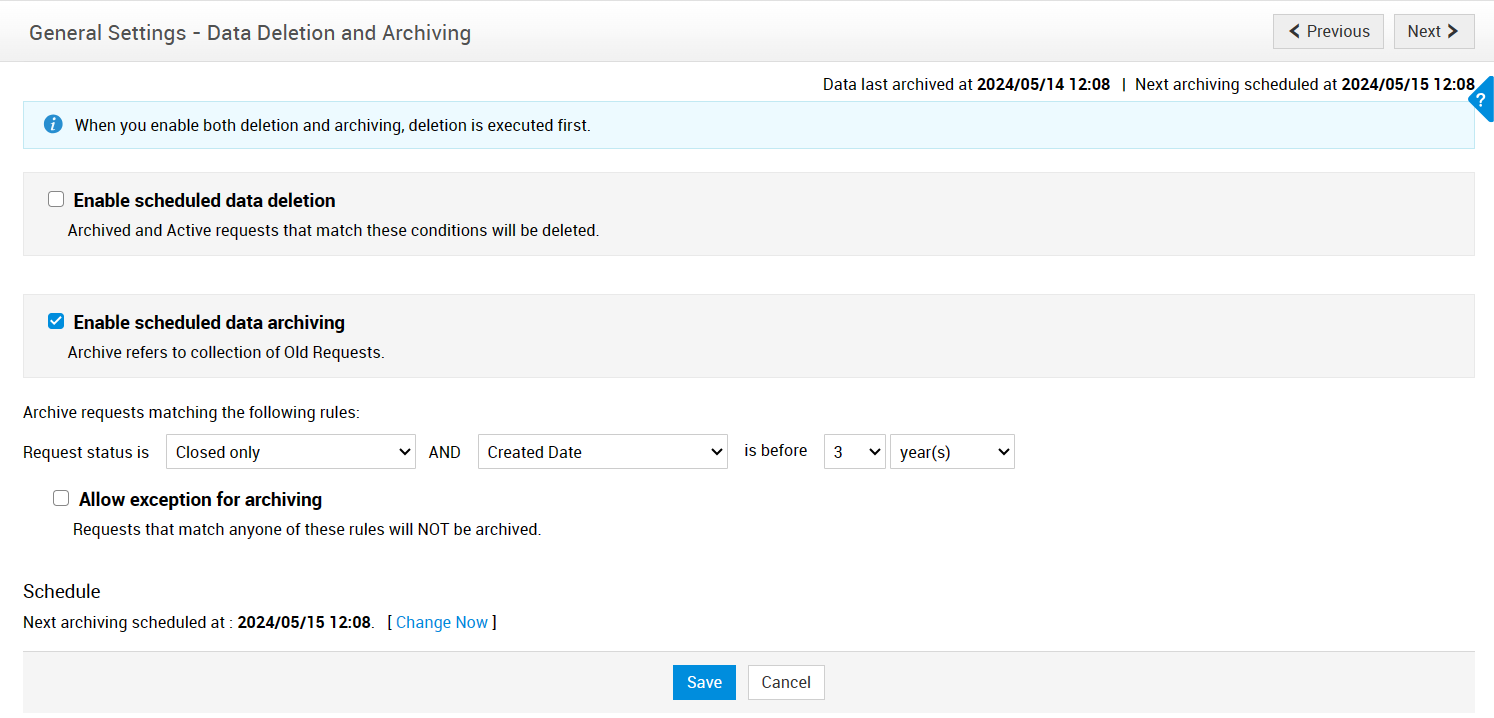Open the Request status 'Closed only' dropdown
Screen dimensions: 1494x718
coord(290,452)
